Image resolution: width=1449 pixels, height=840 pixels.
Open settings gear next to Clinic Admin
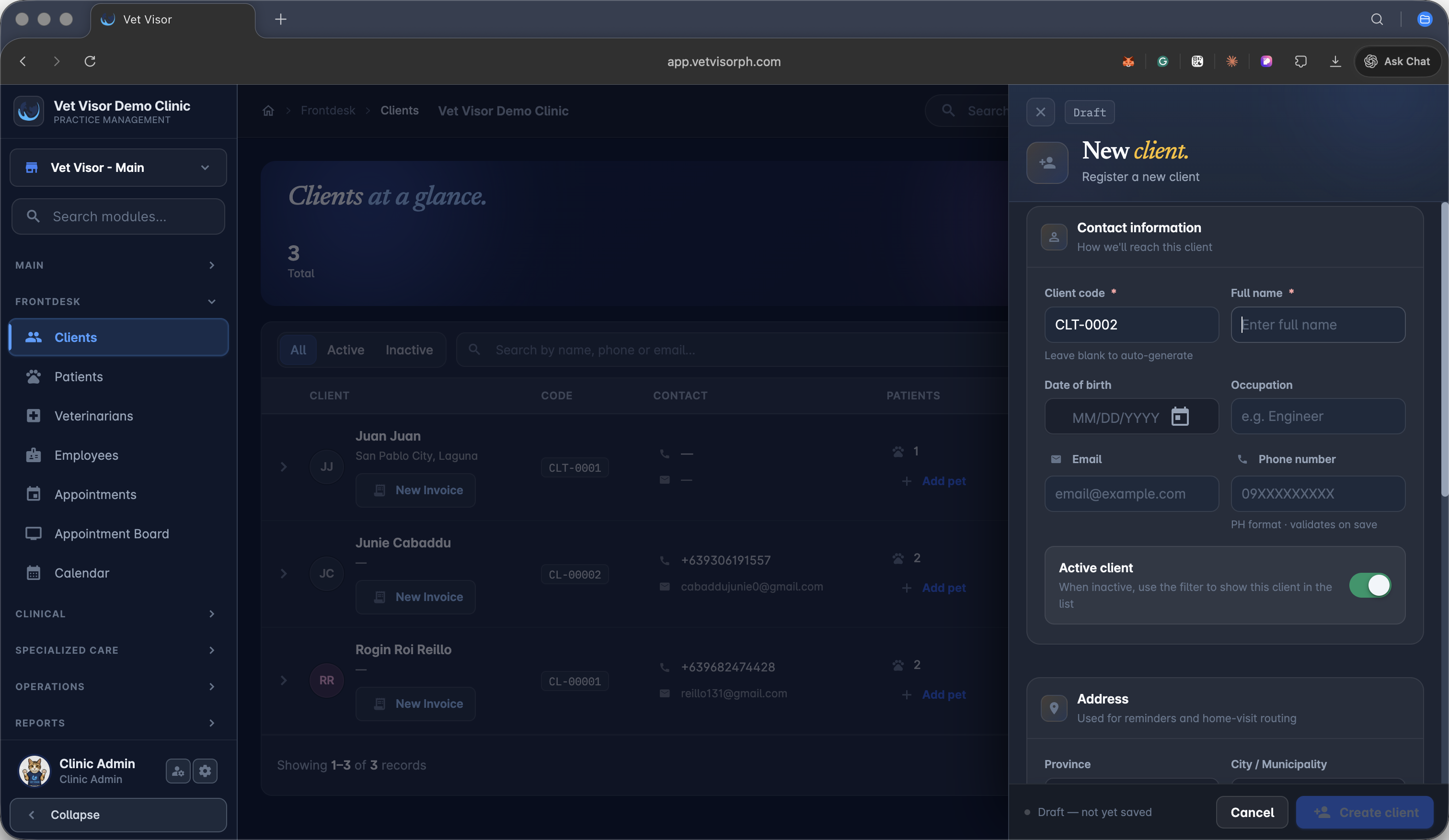pyautogui.click(x=205, y=771)
